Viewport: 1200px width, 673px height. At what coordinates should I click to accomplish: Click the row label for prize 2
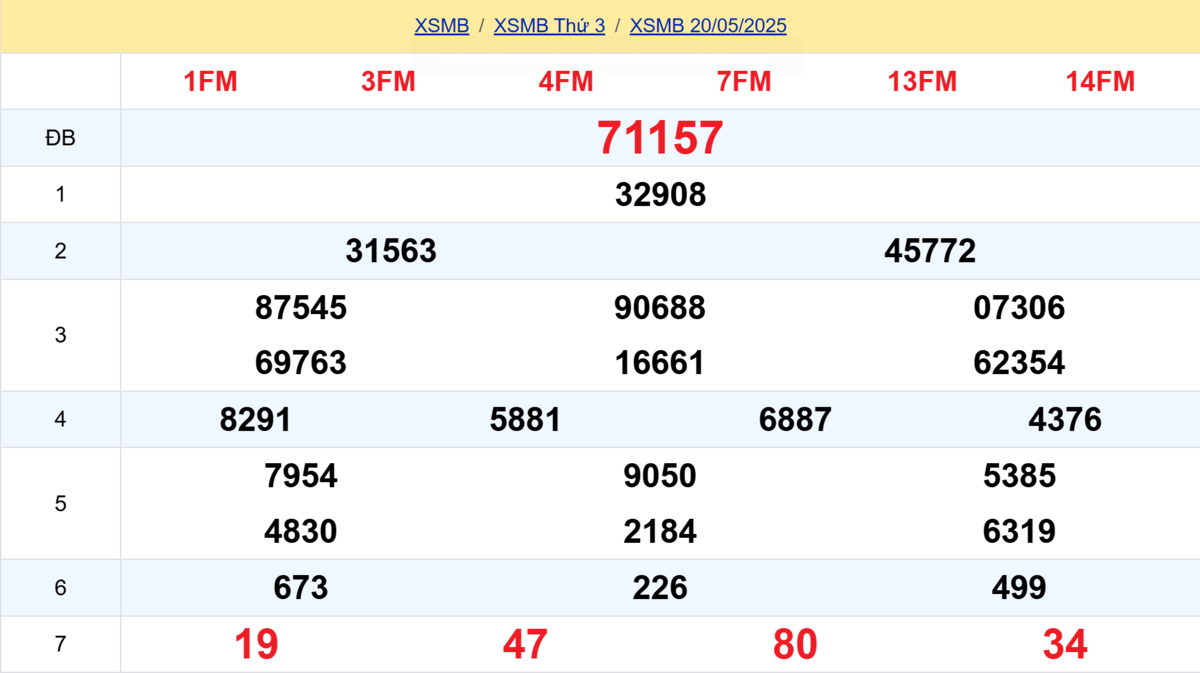(60, 251)
